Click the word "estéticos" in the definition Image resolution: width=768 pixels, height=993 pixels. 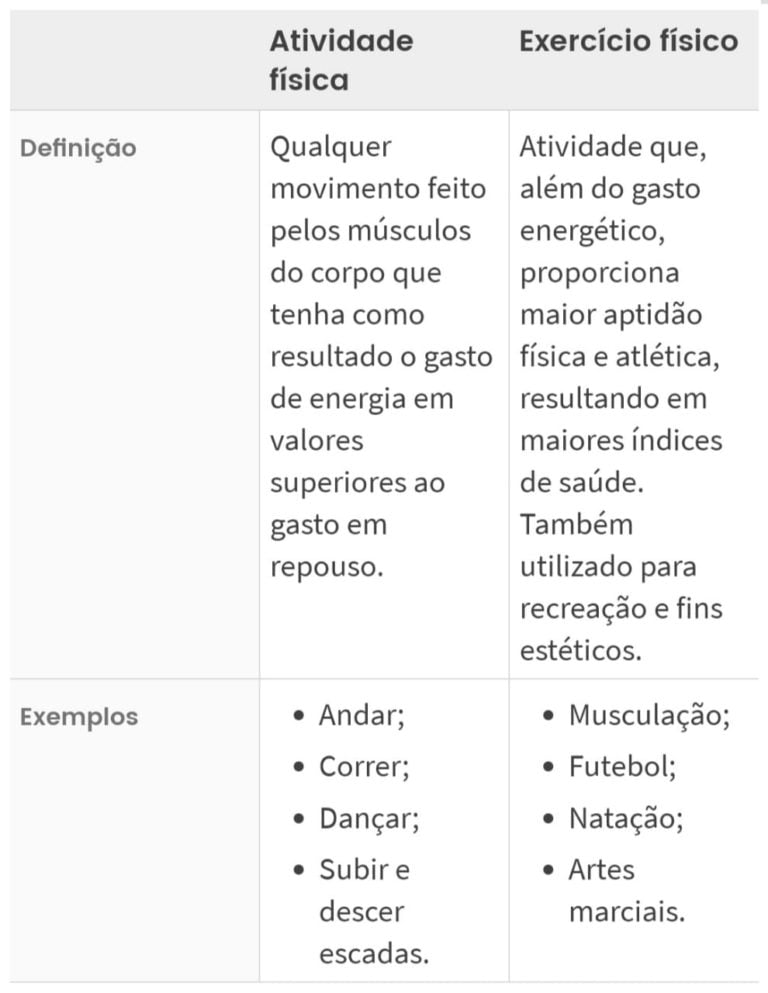point(580,651)
